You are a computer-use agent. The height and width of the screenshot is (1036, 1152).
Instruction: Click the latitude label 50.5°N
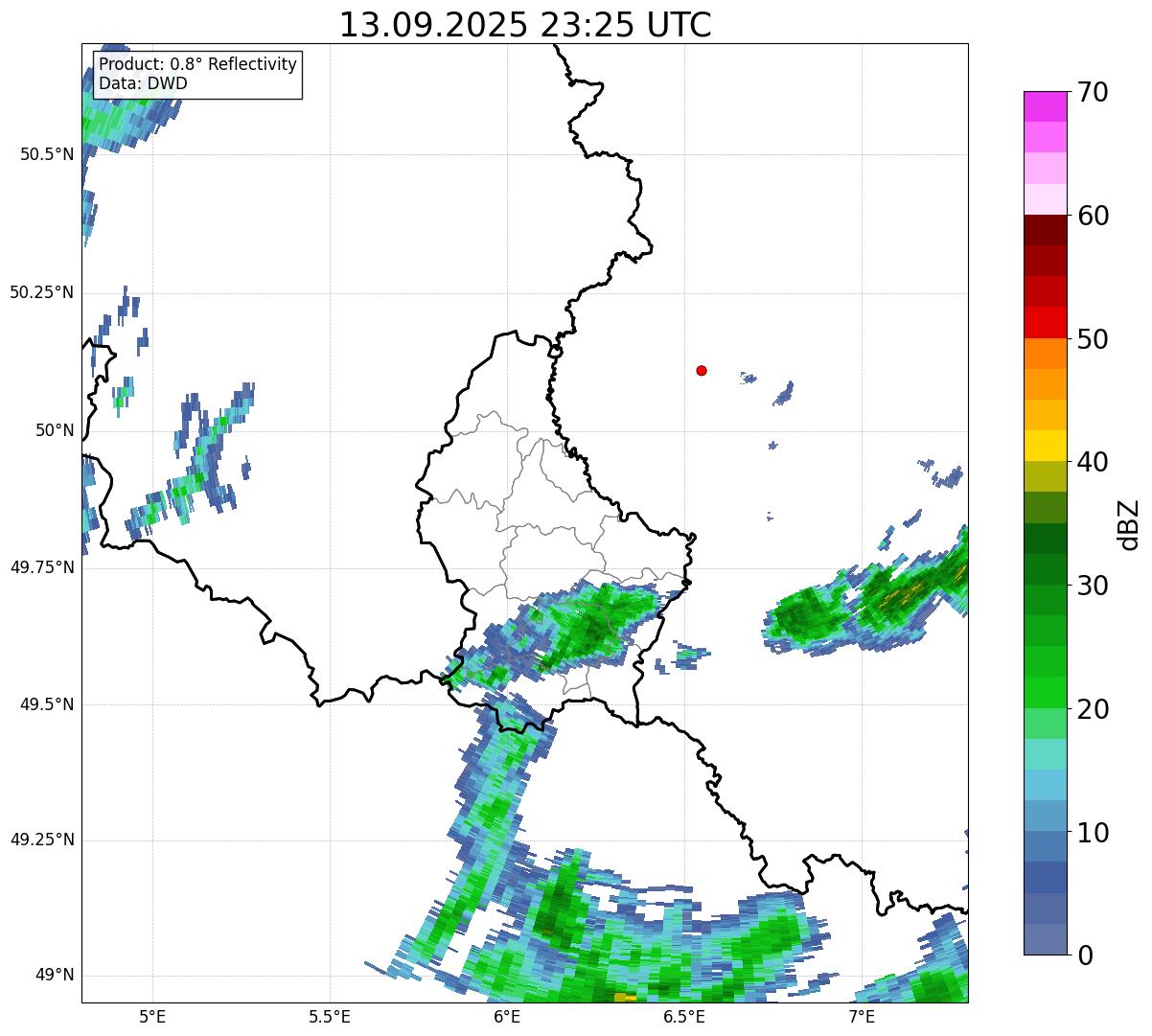[47, 154]
